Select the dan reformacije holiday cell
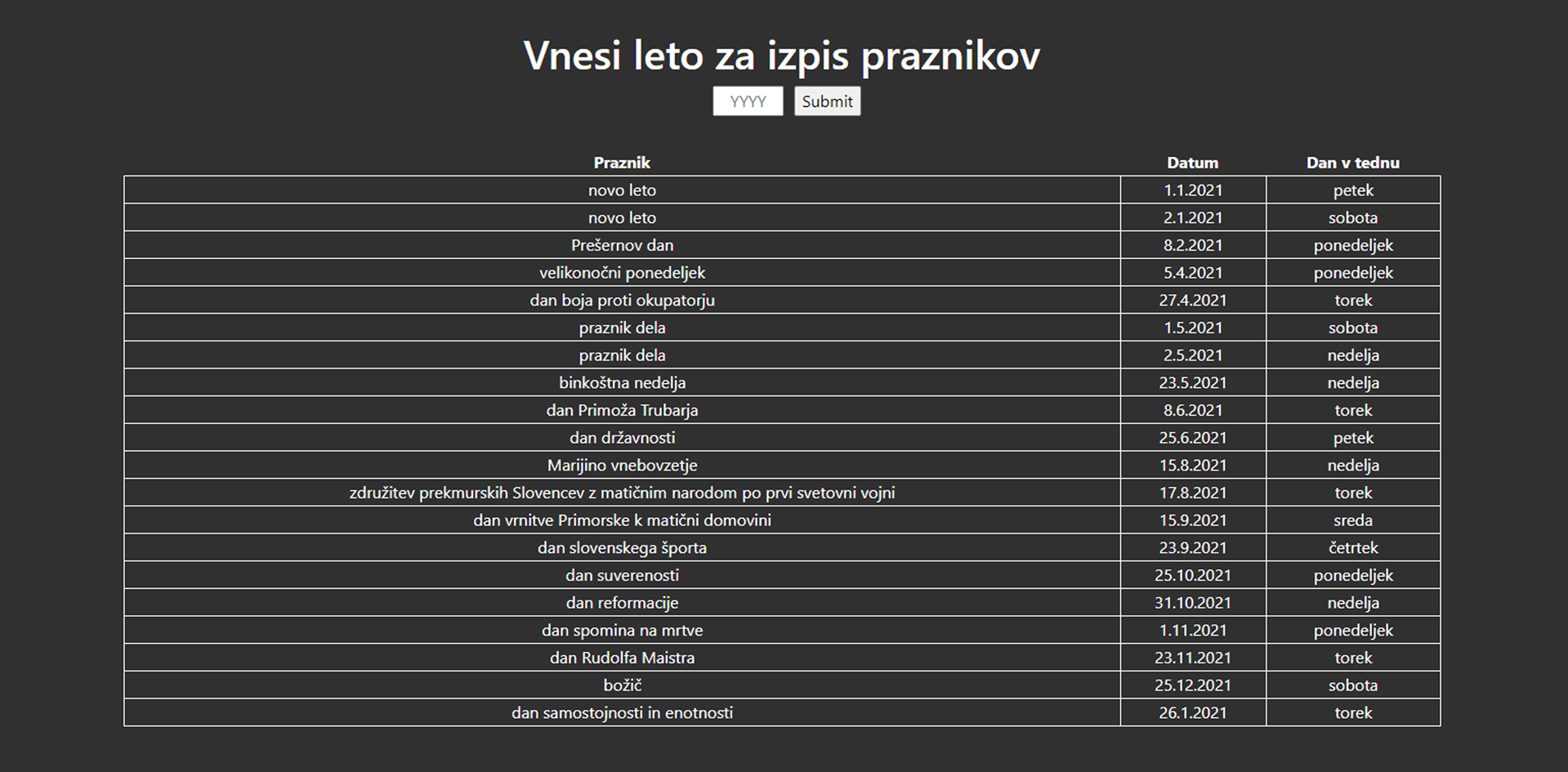 [x=622, y=603]
